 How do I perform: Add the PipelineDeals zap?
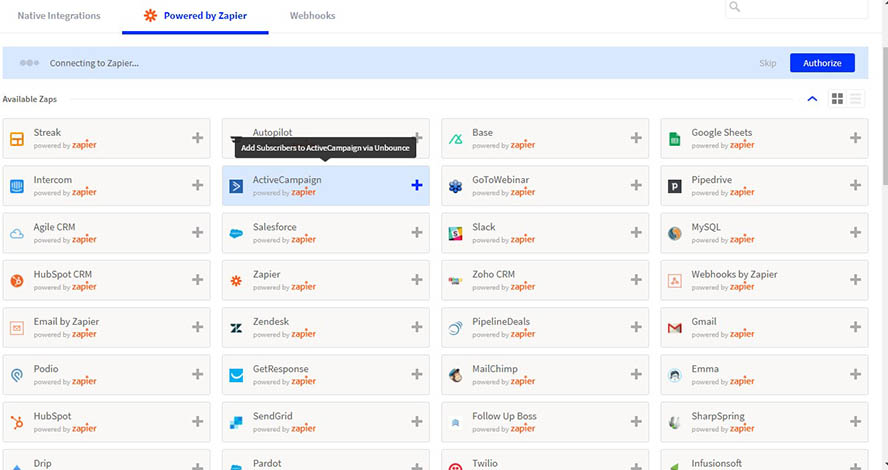click(636, 327)
